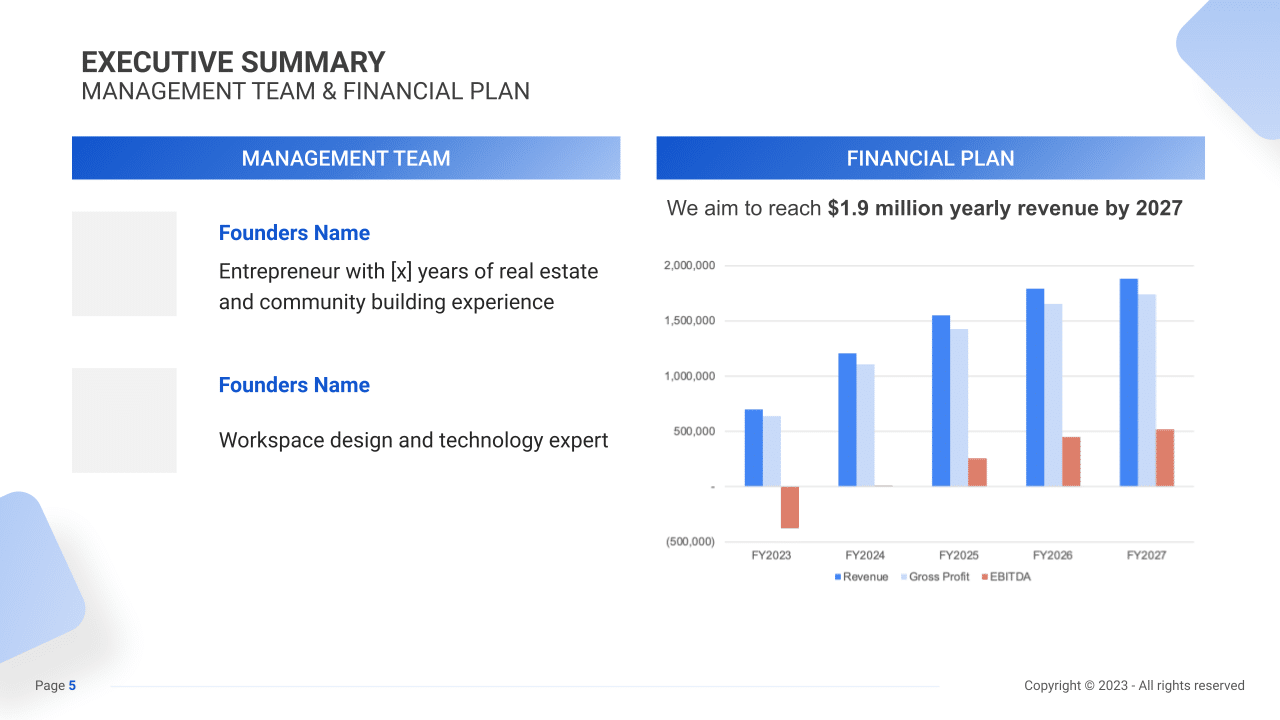1280x720 pixels.
Task: Click the page number 5 at bottom left
Action: 70,685
